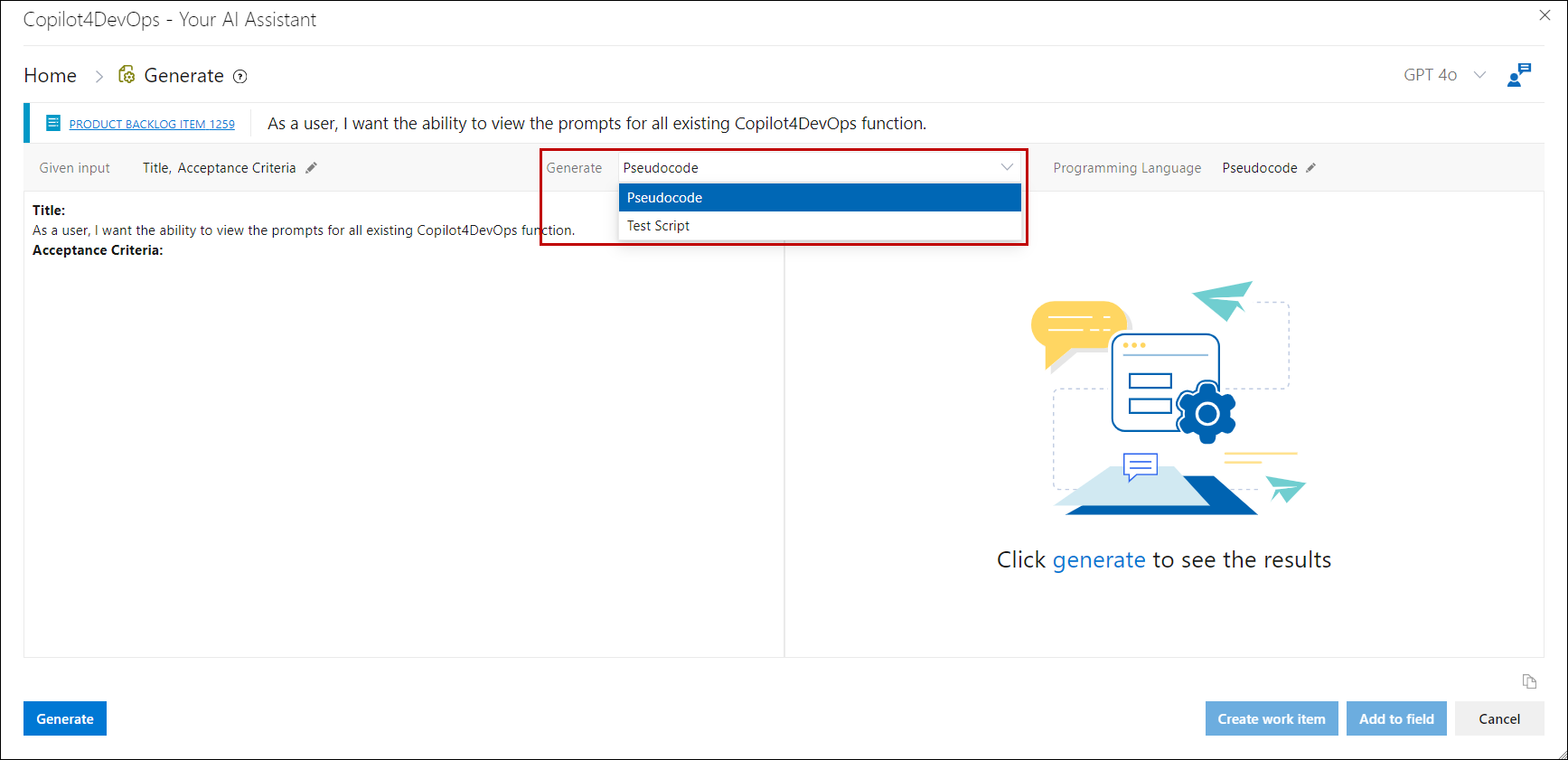
Task: Click the GPT 4o model label
Action: click(x=1430, y=75)
